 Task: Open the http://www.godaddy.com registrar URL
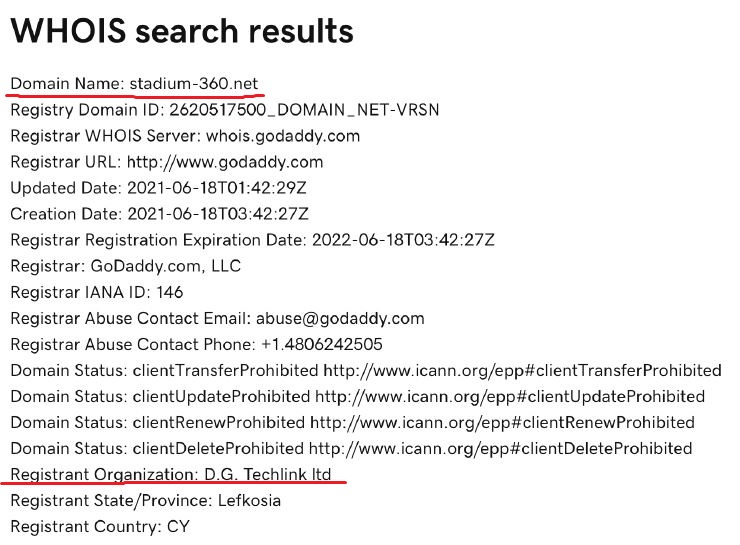pos(225,162)
